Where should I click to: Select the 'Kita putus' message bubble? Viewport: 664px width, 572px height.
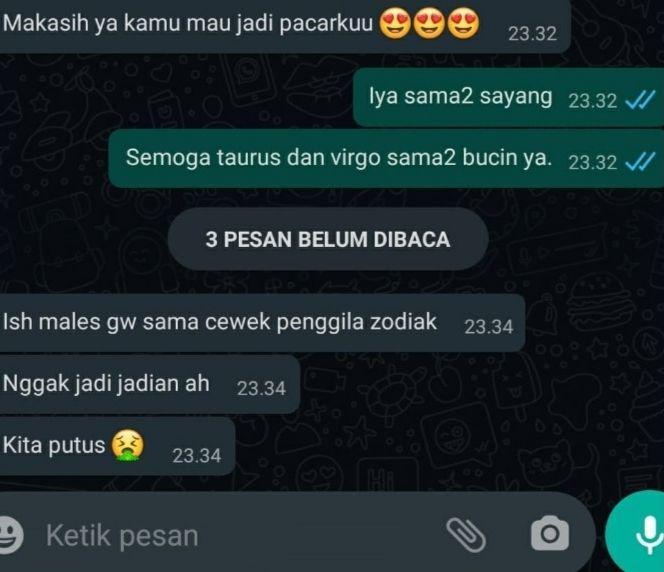coord(117,446)
